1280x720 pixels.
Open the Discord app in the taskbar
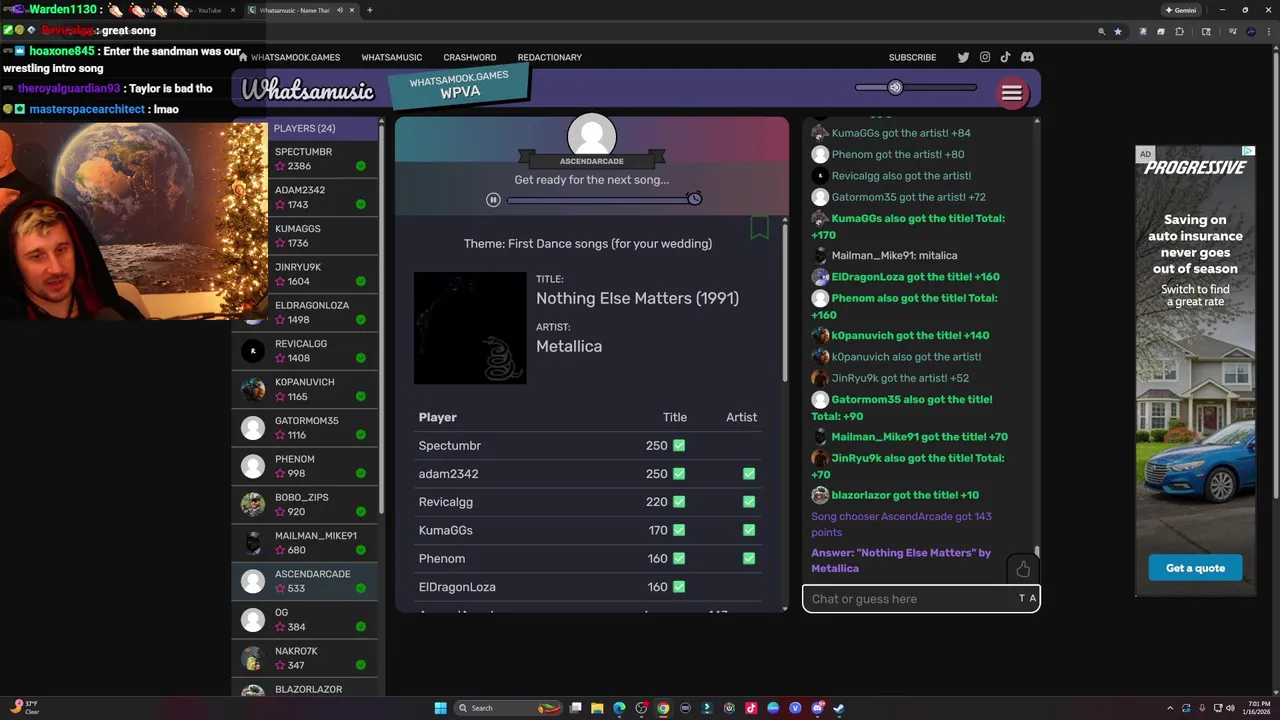[817, 708]
